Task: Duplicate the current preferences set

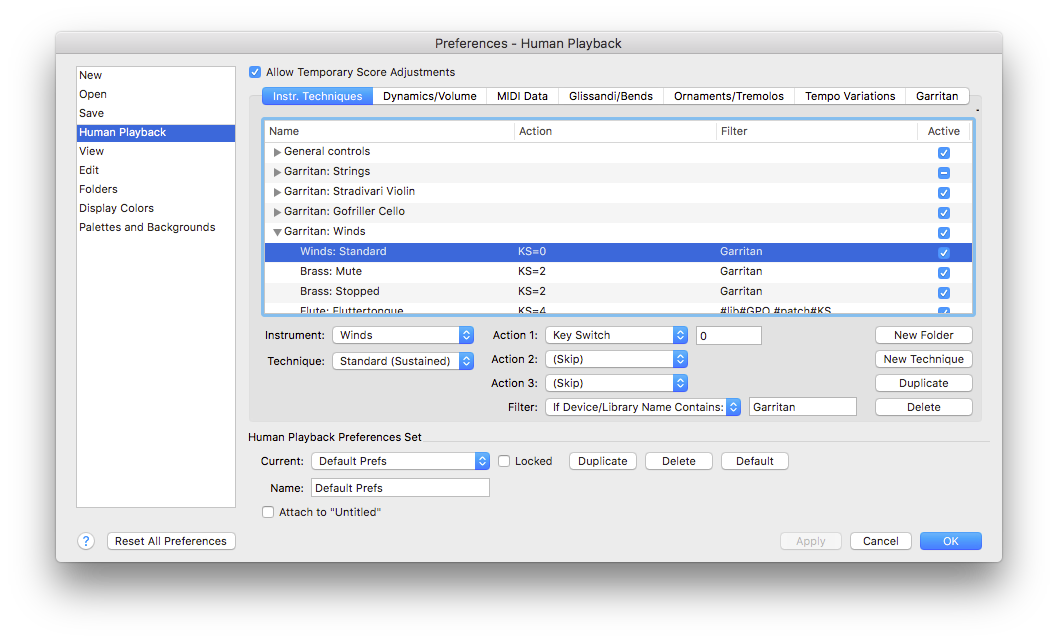Action: (x=603, y=461)
